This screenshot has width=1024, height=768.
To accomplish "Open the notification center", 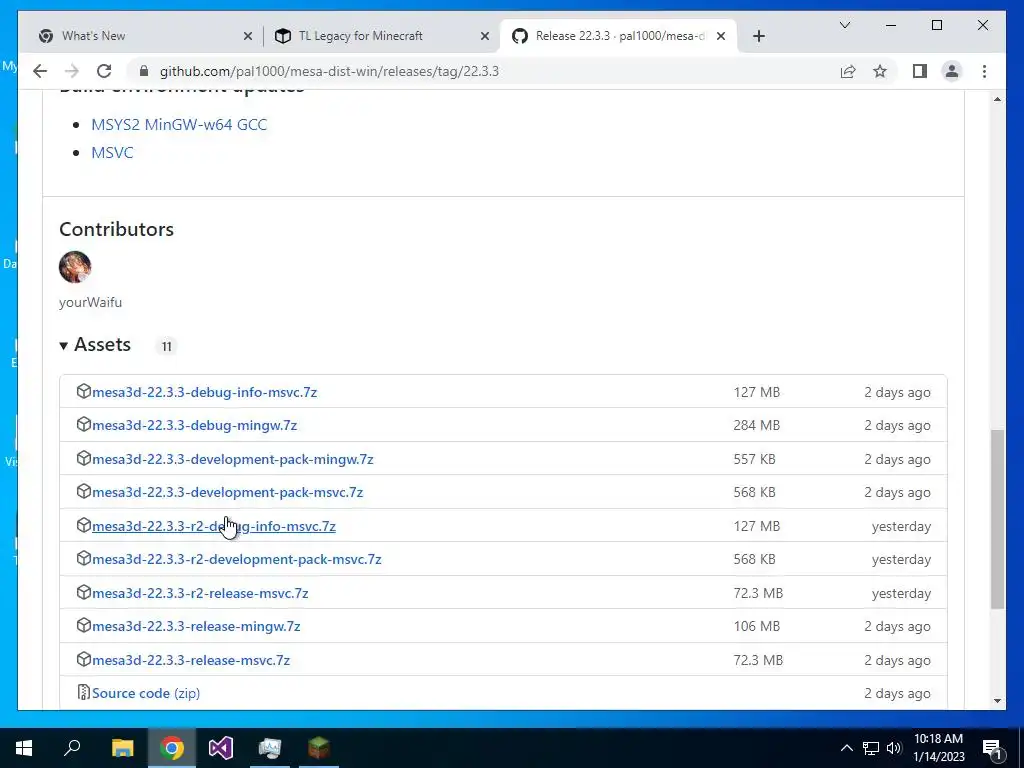I will tap(992, 748).
